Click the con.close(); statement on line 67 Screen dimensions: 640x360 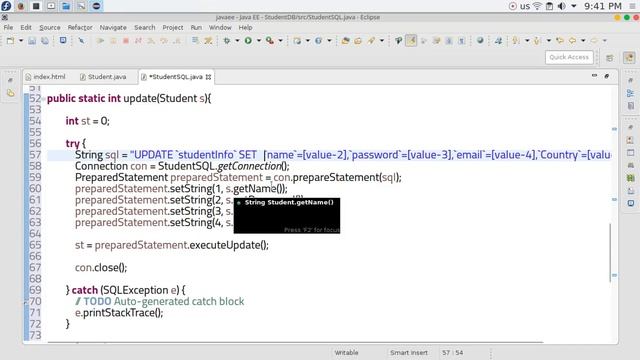101,268
